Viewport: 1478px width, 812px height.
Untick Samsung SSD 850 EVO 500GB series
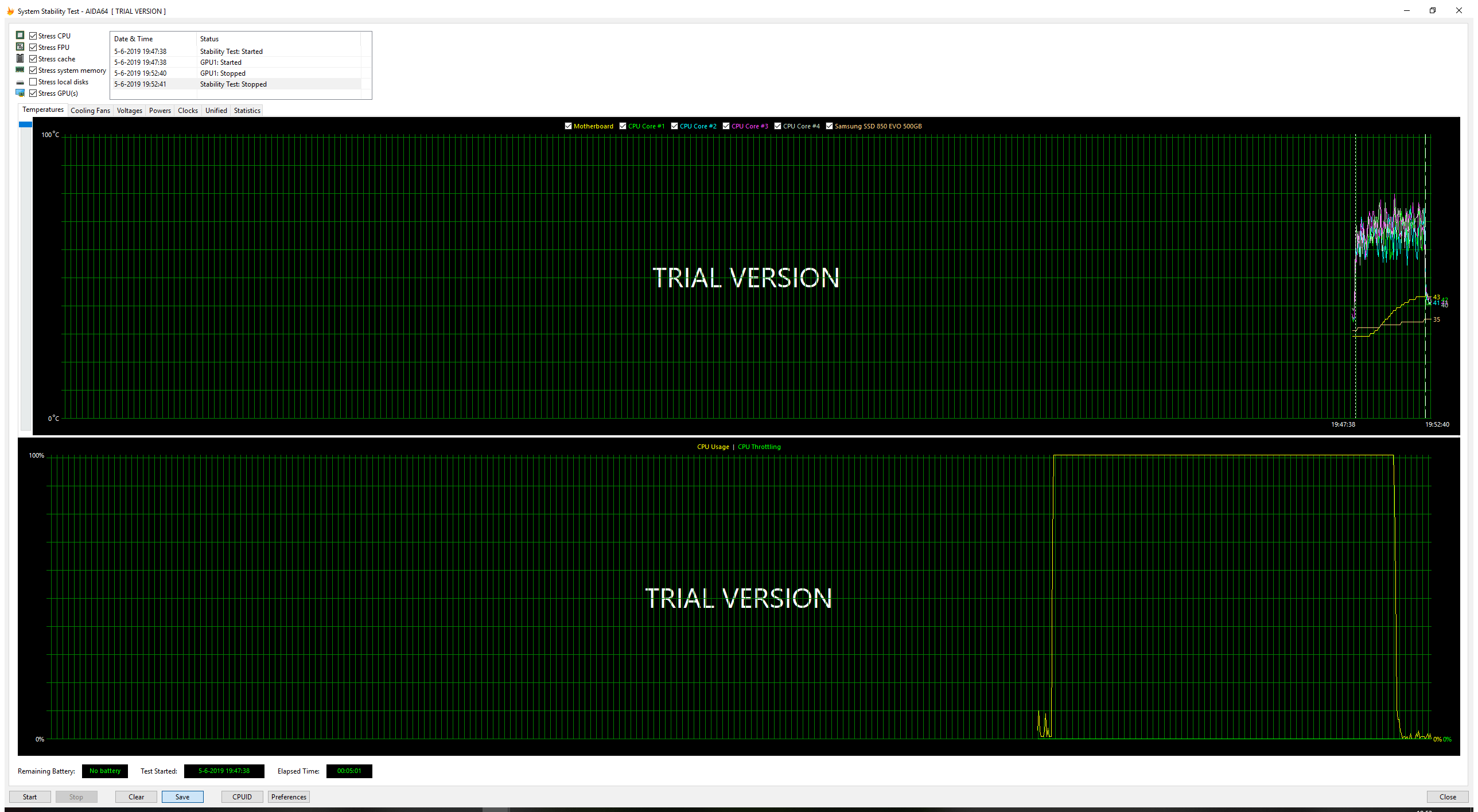tap(829, 126)
